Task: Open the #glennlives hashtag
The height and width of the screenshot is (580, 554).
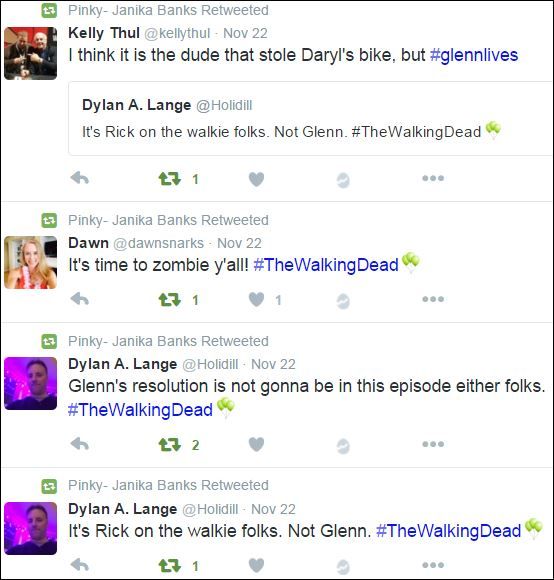Action: click(474, 55)
